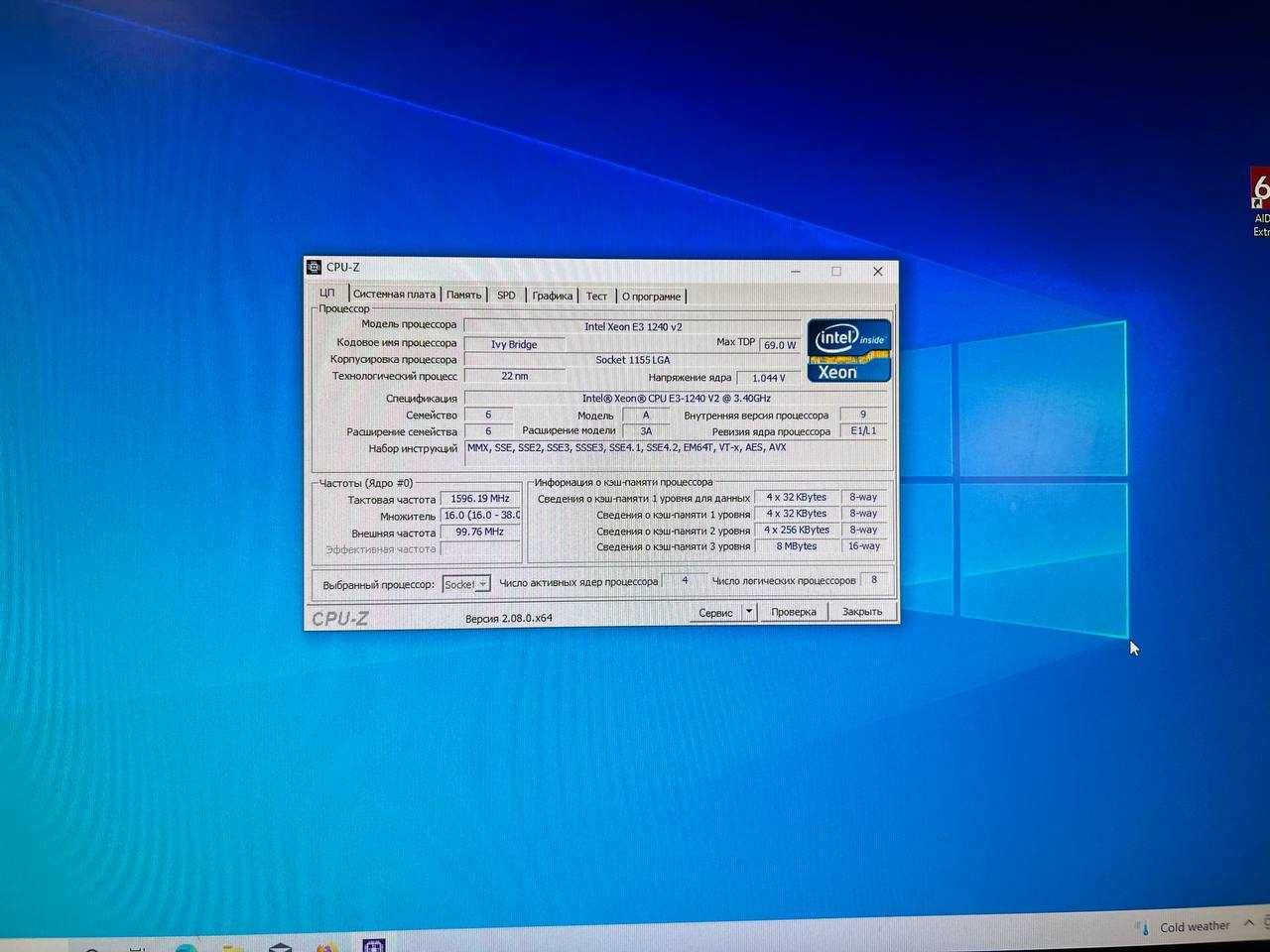This screenshot has height=952, width=1270.
Task: Open the Тест tab
Action: 596,296
